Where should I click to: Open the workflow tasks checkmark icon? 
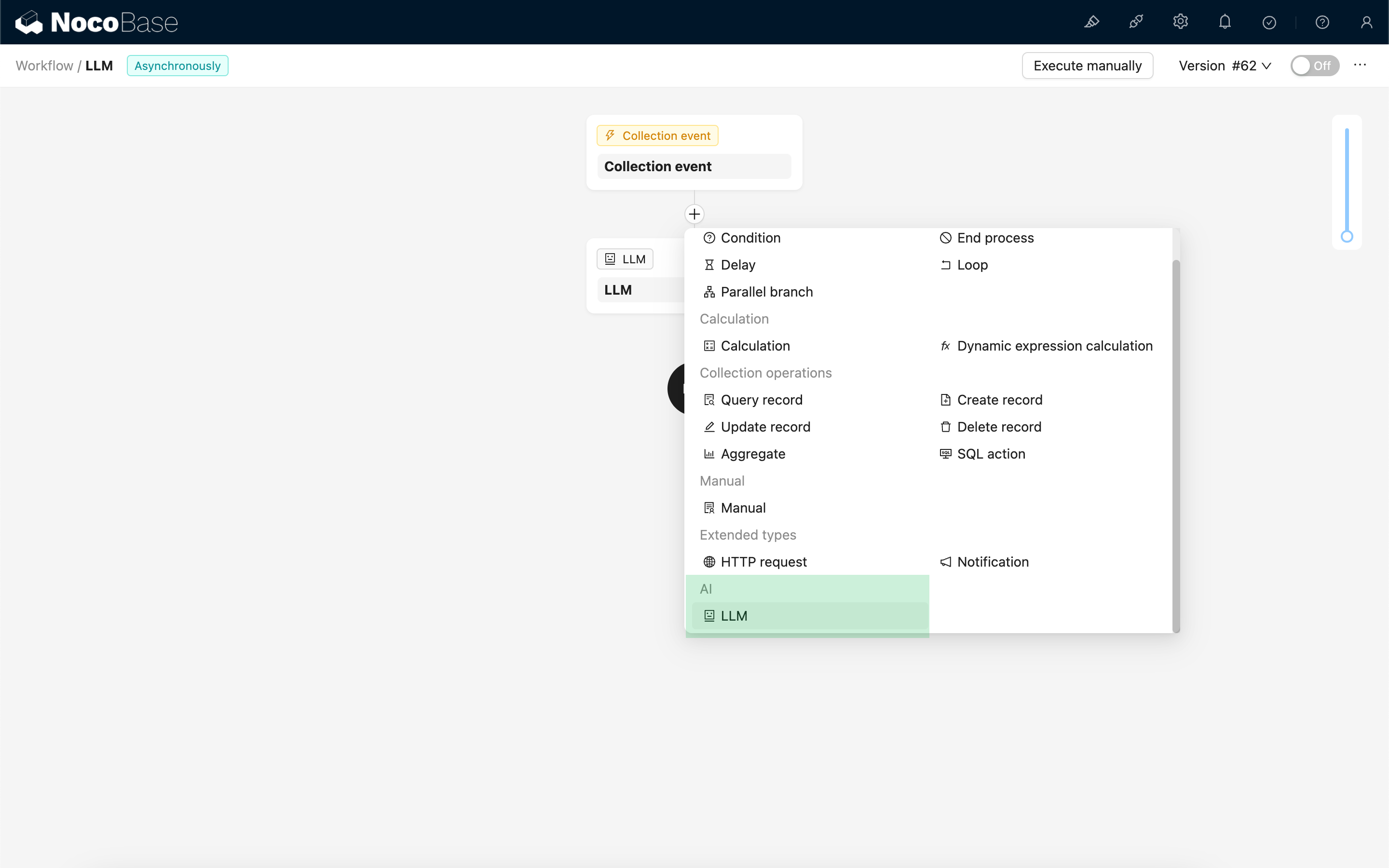(x=1269, y=22)
